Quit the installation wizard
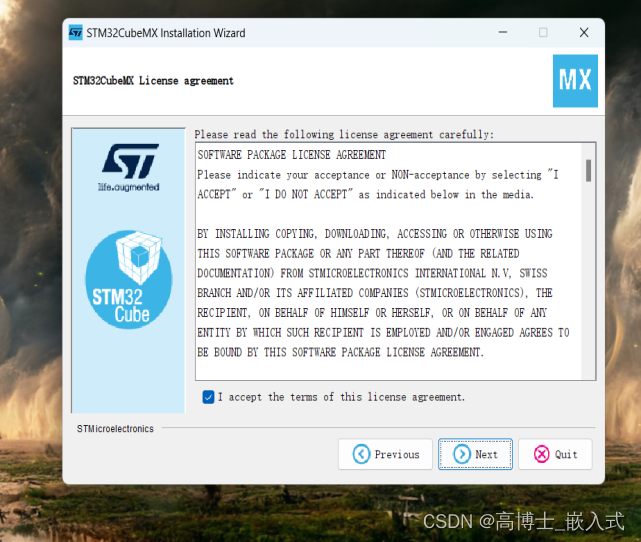 click(x=555, y=454)
